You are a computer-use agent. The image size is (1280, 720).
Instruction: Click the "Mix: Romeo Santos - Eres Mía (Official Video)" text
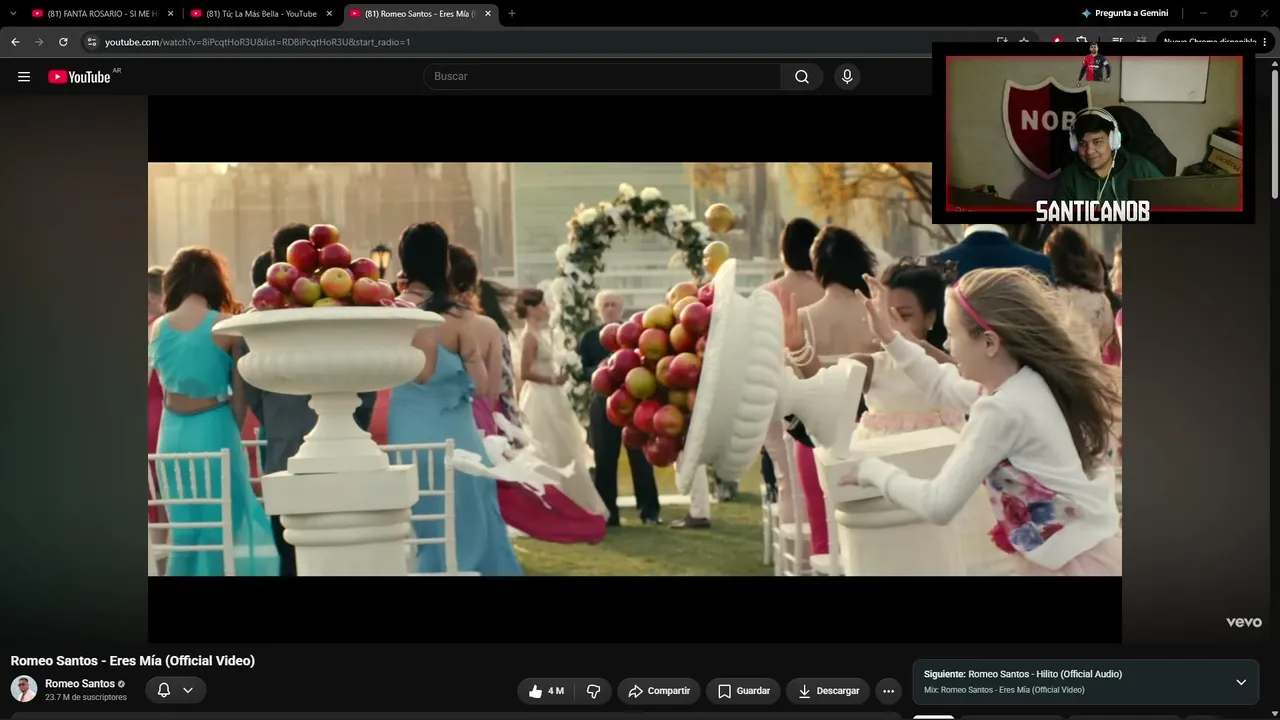click(x=1004, y=690)
